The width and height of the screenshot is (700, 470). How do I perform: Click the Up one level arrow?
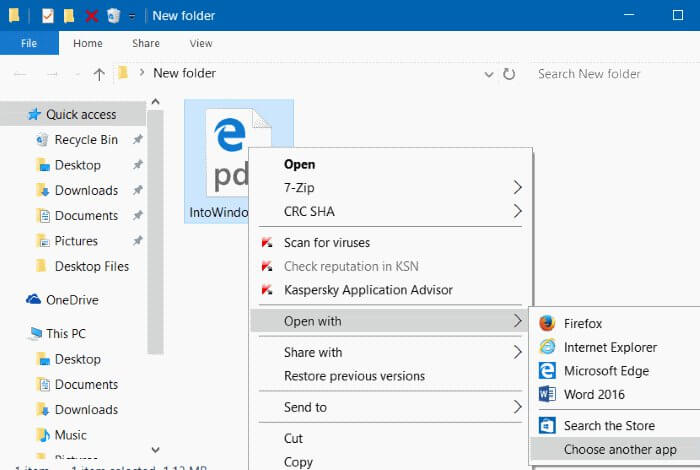point(99,74)
